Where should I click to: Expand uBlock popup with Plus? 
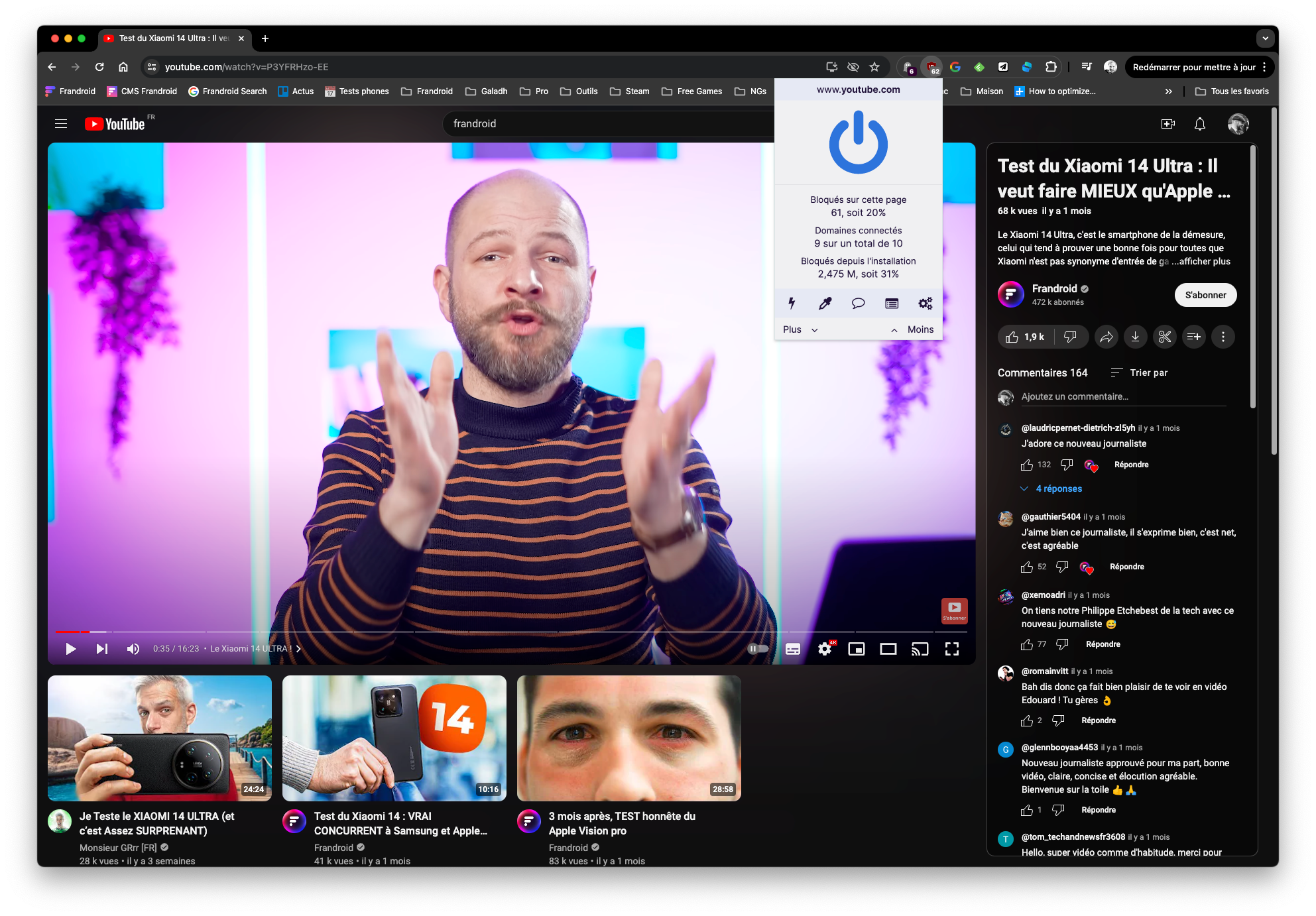(x=800, y=329)
